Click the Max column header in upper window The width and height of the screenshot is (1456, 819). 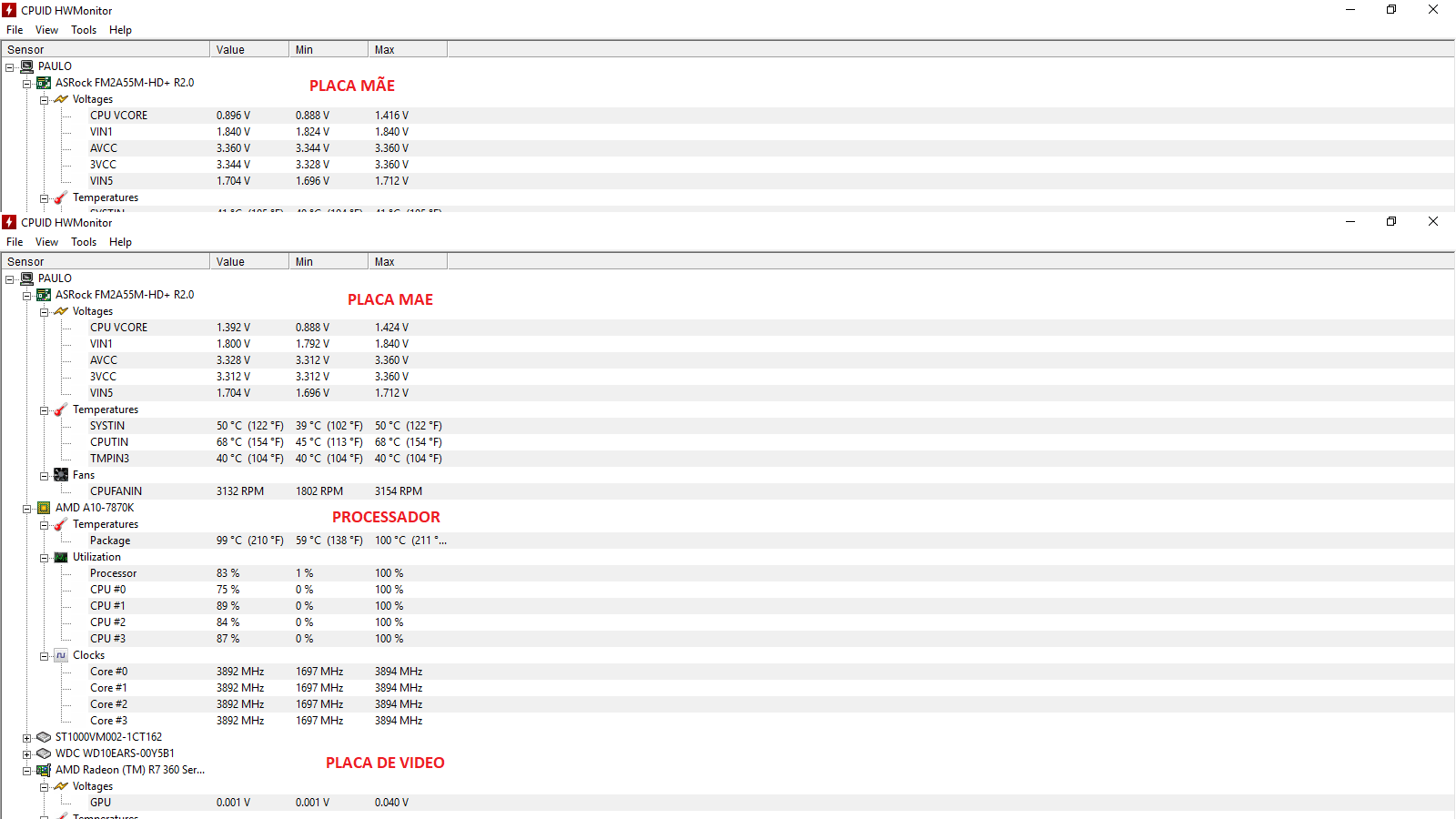pos(408,50)
